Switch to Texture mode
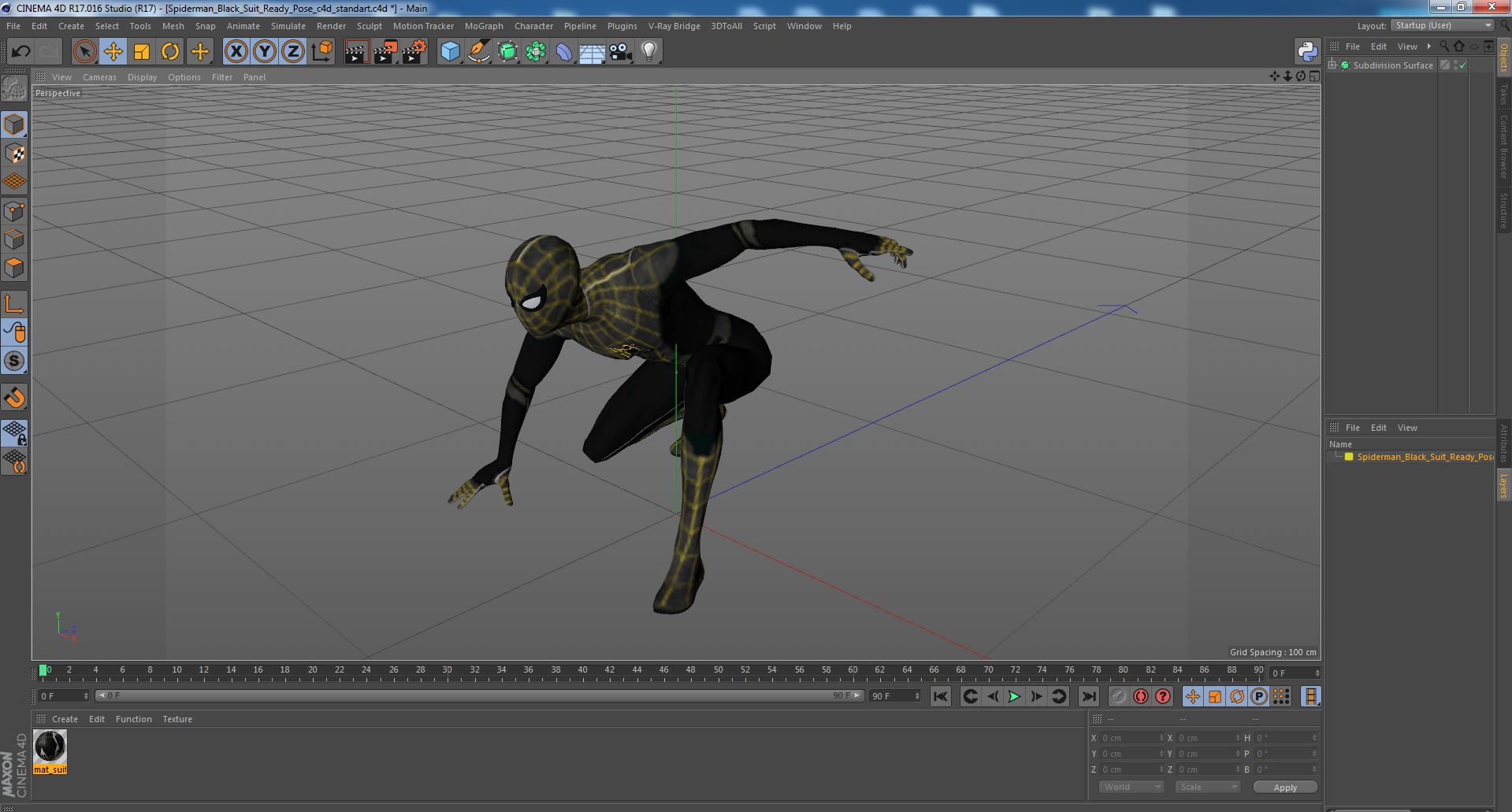Viewport: 1512px width, 812px height. click(x=14, y=153)
